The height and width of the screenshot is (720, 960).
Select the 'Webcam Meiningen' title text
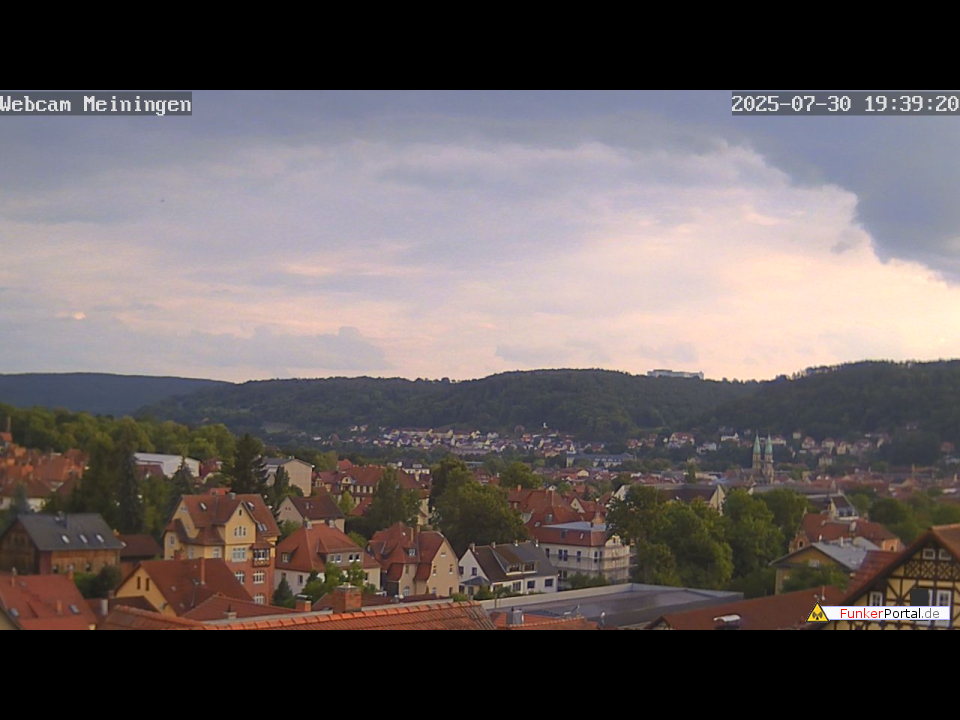[x=96, y=103]
